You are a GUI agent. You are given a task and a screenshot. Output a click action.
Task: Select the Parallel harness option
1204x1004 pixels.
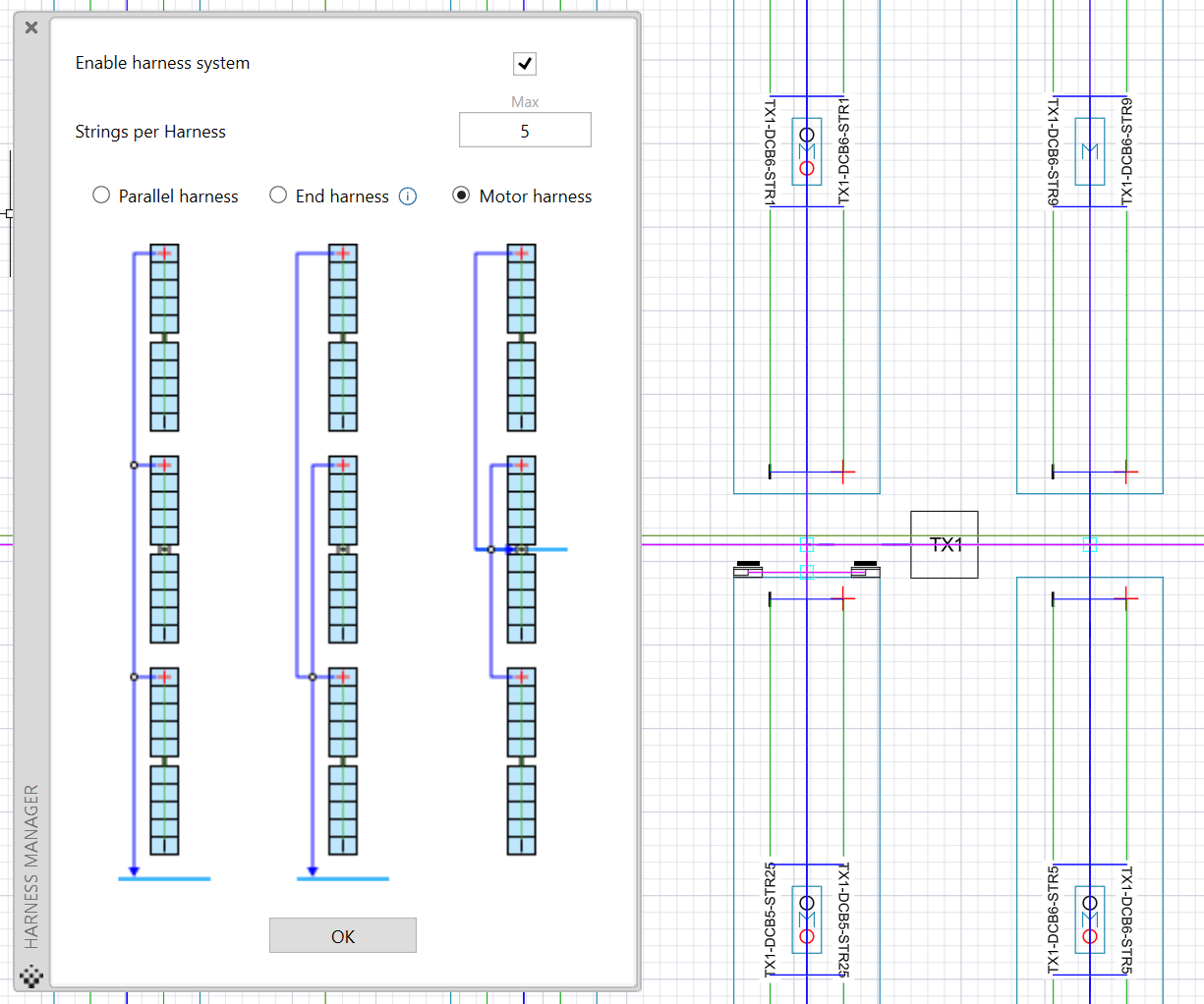click(x=101, y=195)
